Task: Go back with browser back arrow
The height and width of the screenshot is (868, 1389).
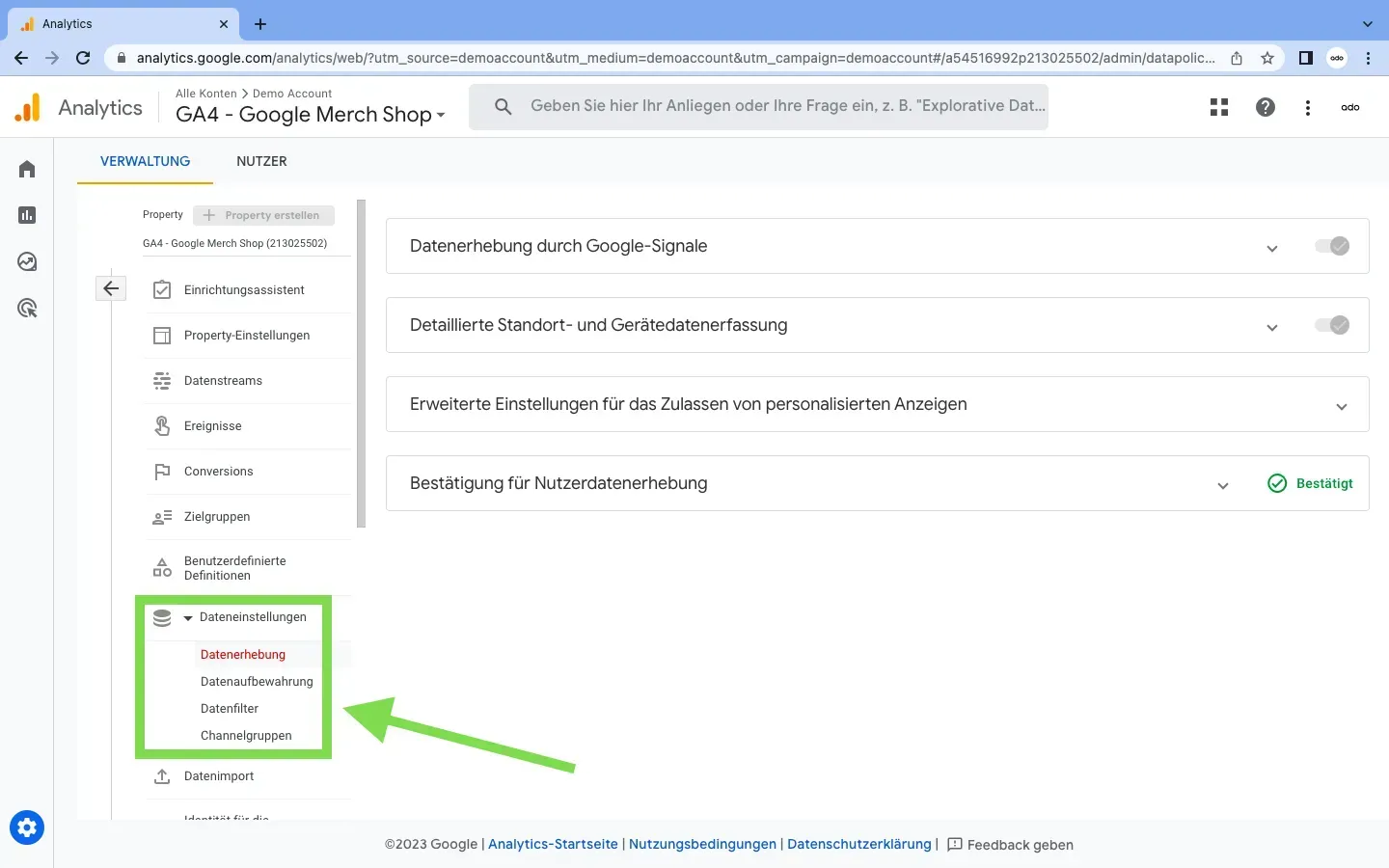Action: (21, 58)
